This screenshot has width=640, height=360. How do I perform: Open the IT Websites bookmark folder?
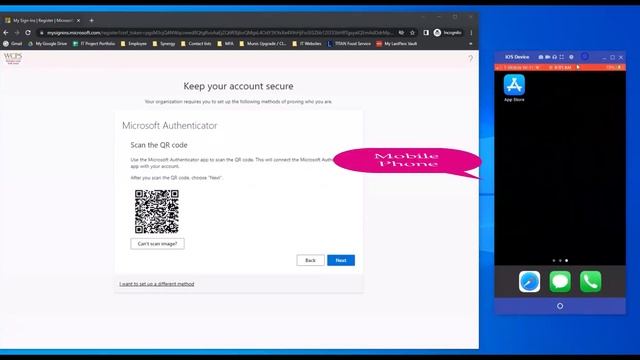coord(307,44)
